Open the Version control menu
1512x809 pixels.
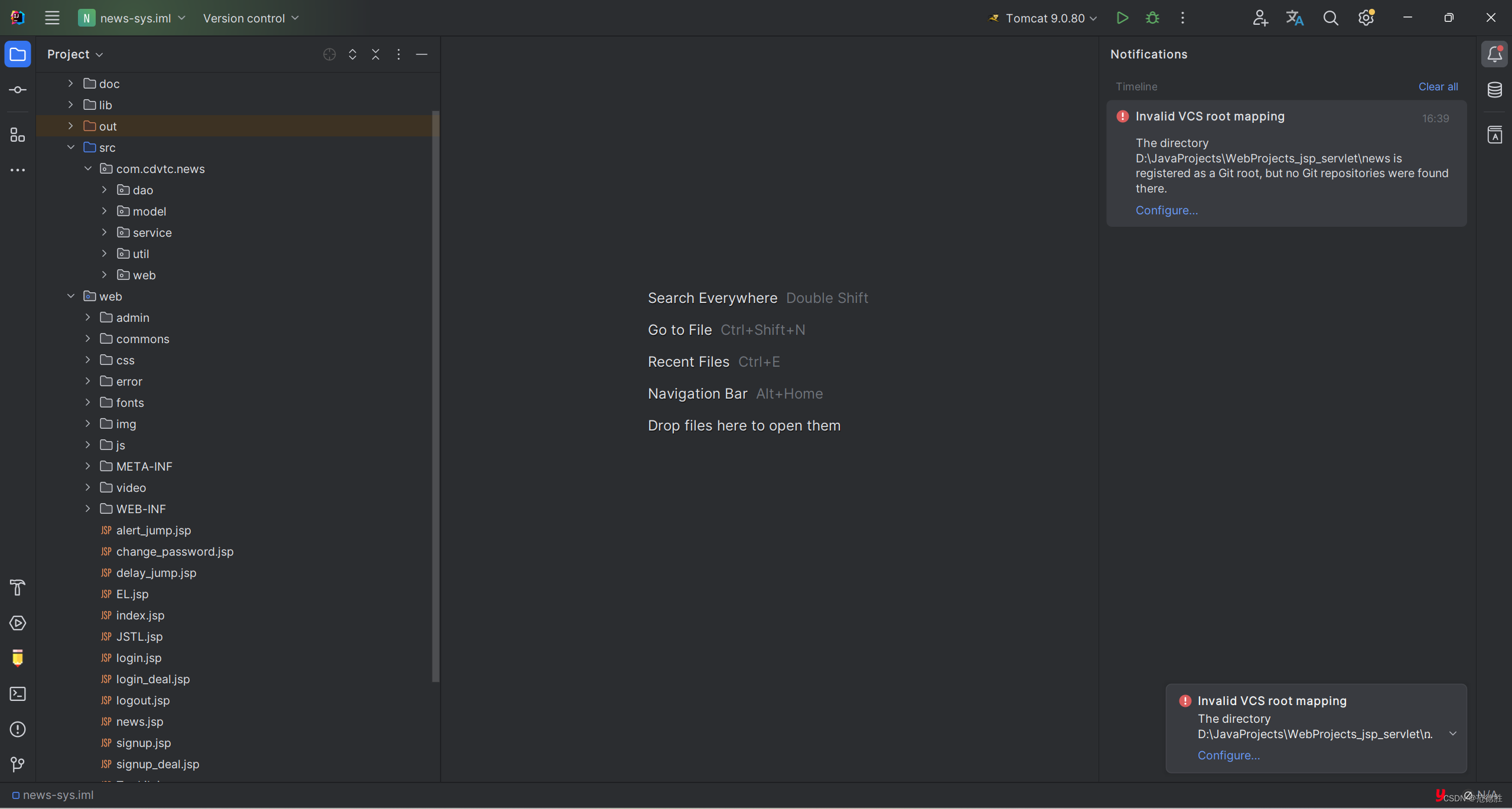(250, 18)
